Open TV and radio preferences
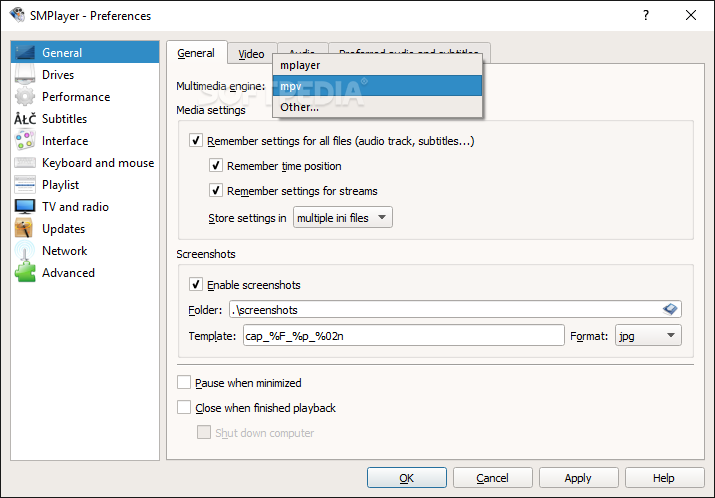The width and height of the screenshot is (715, 498). [85, 207]
